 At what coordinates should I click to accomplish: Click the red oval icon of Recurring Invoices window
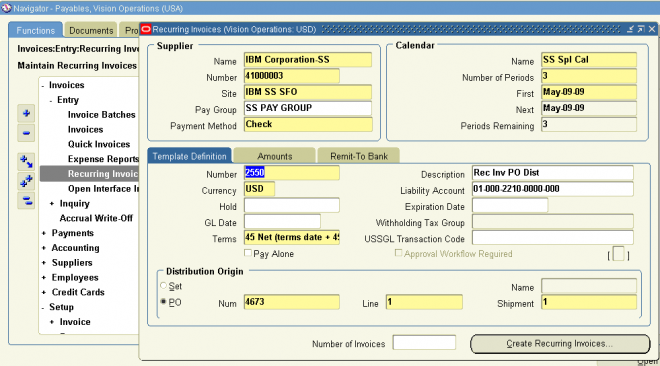tap(146, 29)
